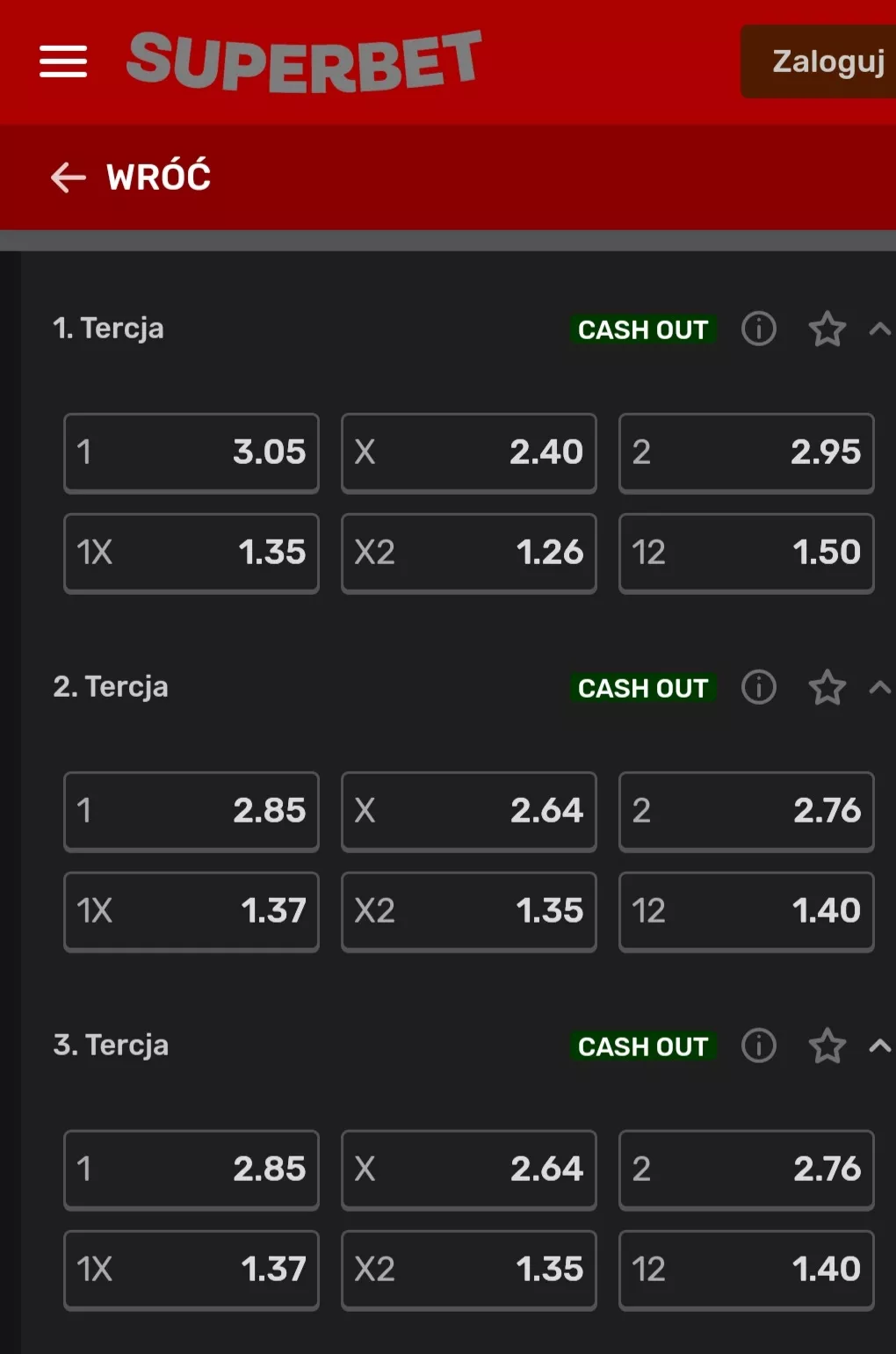Screen dimensions: 896x1354
Task: Toggle star on 2. Tercja market
Action: pyautogui.click(x=827, y=689)
